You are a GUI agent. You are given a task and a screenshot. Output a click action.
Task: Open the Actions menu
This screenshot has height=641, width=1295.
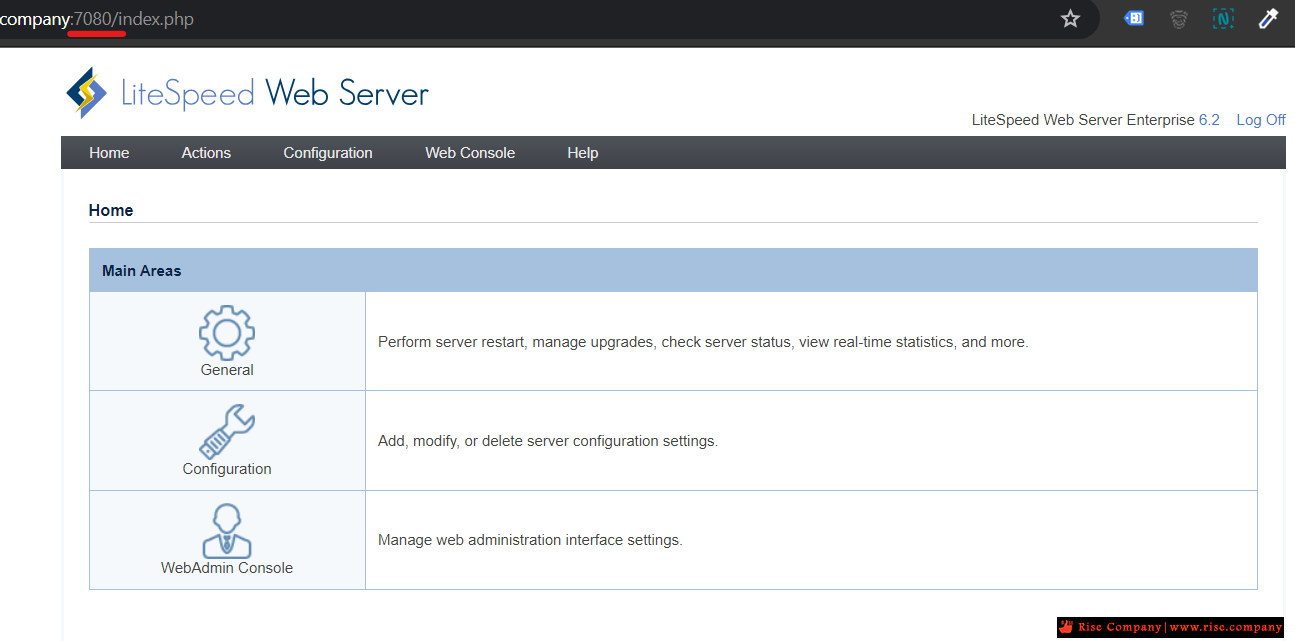coord(206,153)
